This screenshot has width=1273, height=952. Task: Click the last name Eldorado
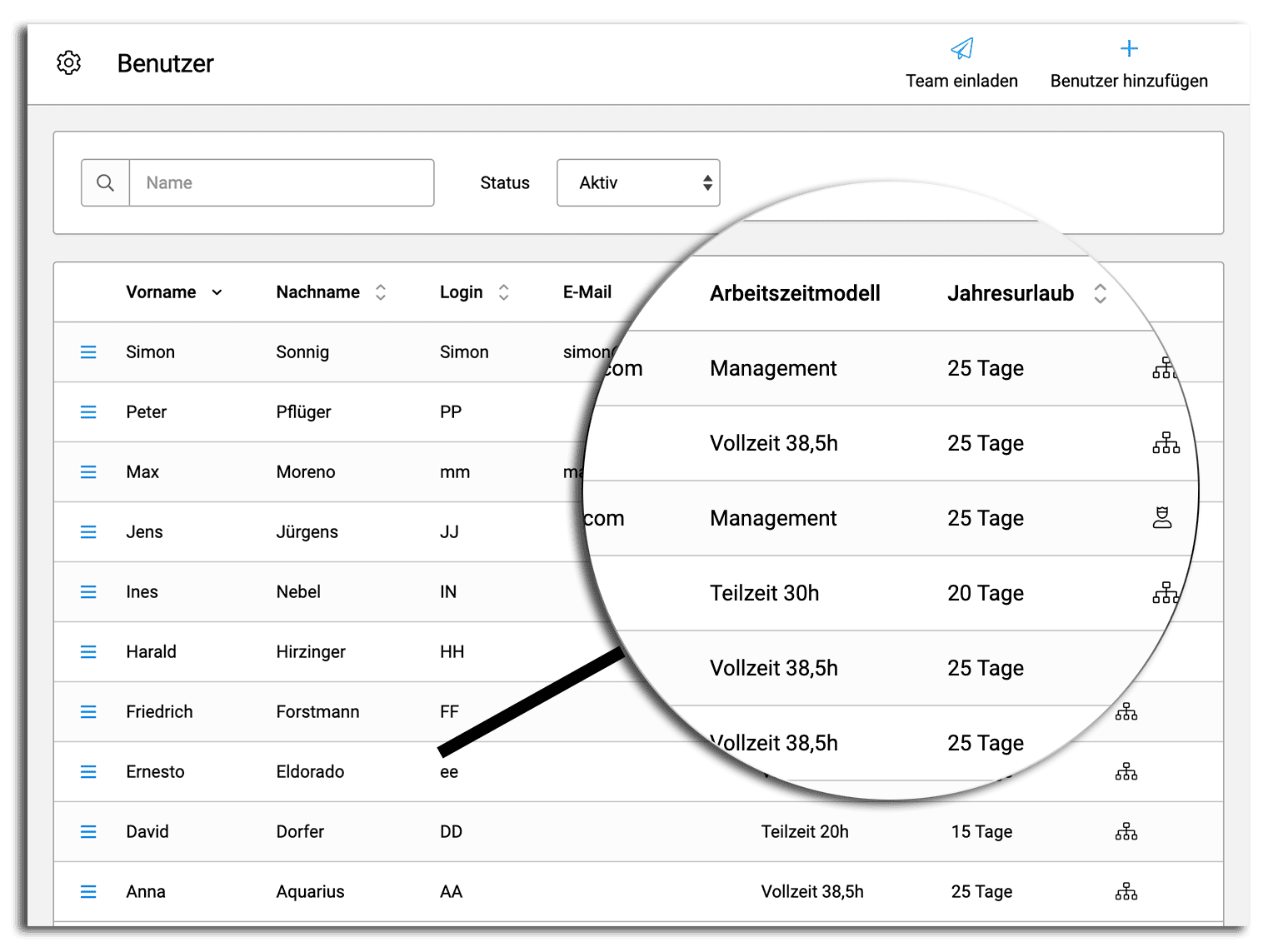310,772
